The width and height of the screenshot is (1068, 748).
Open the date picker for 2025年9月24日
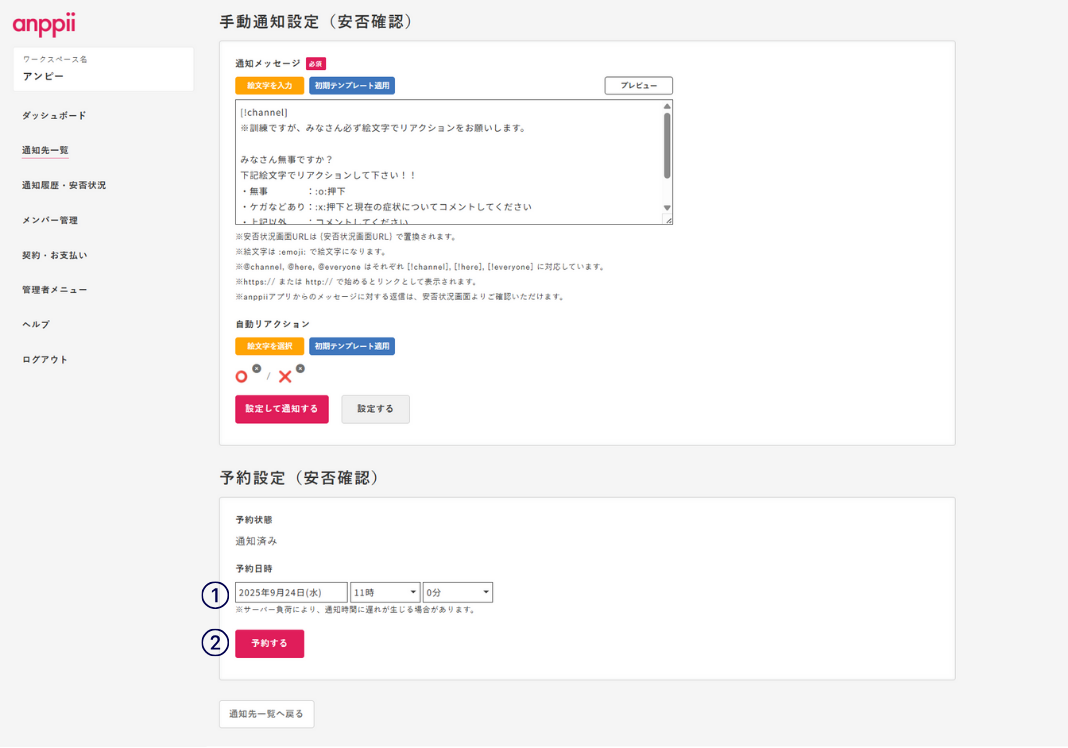[291, 593]
